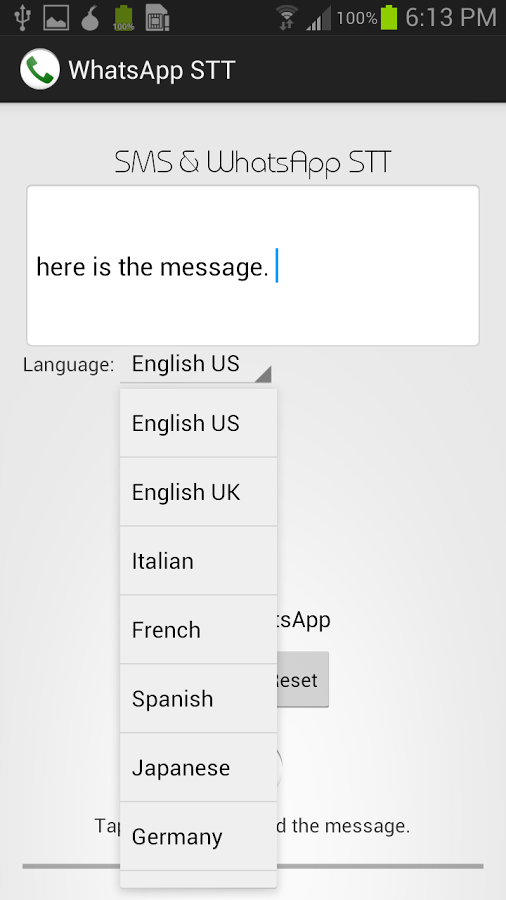Tap the SD card notification icon
Viewport: 506px width, 900px height.
coord(157,18)
